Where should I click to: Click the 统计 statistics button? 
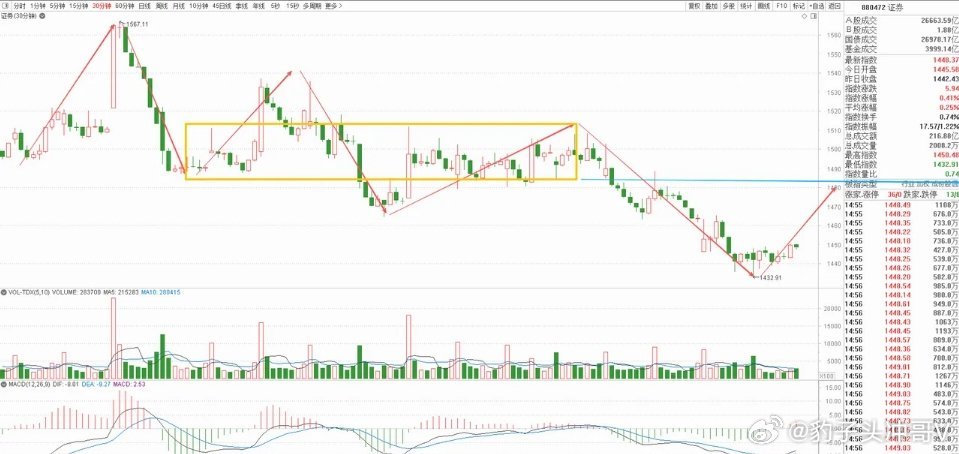(x=746, y=6)
